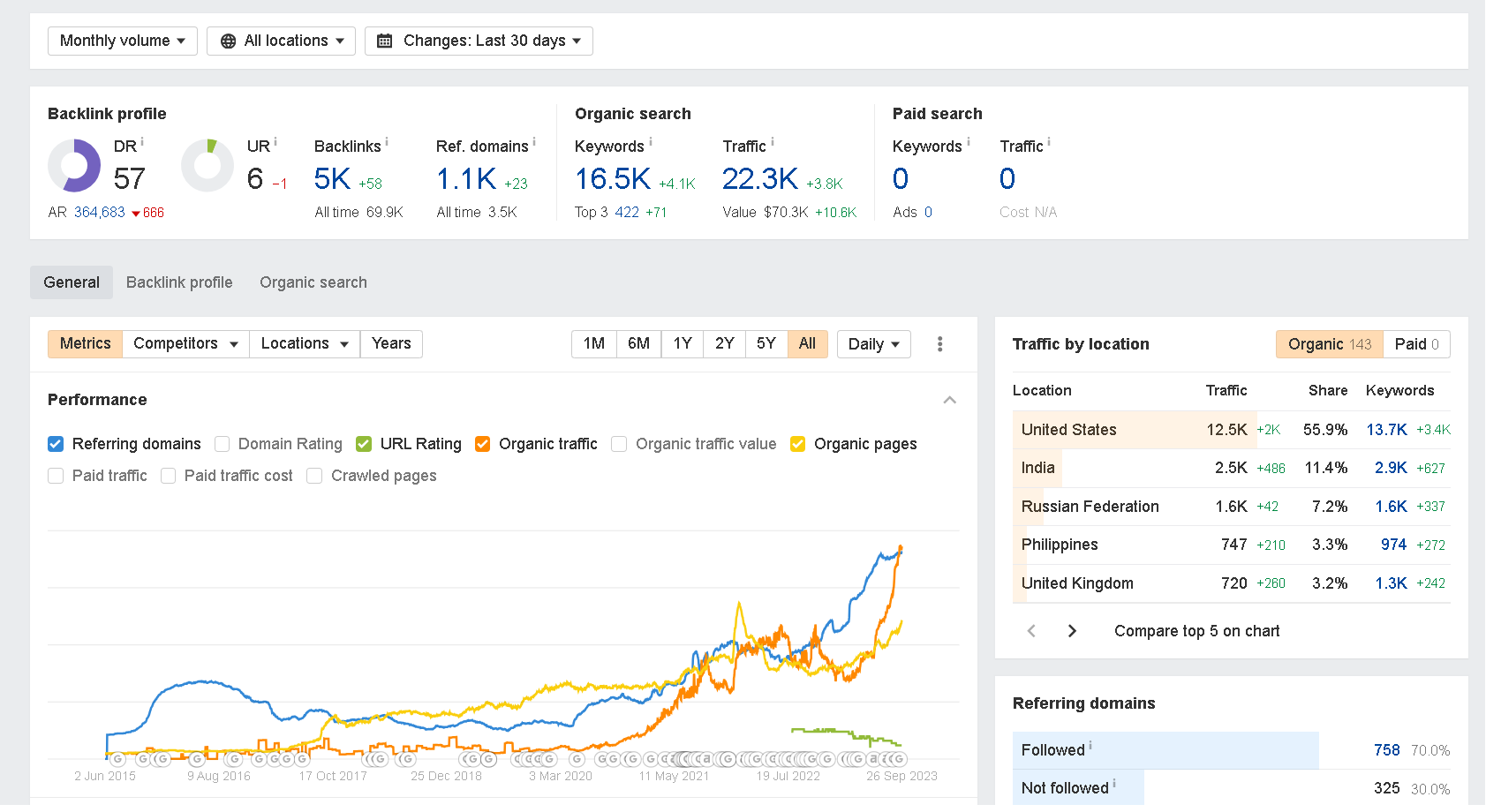Switch to the Backlink profile tab
Viewport: 1486px width, 812px height.
(179, 282)
